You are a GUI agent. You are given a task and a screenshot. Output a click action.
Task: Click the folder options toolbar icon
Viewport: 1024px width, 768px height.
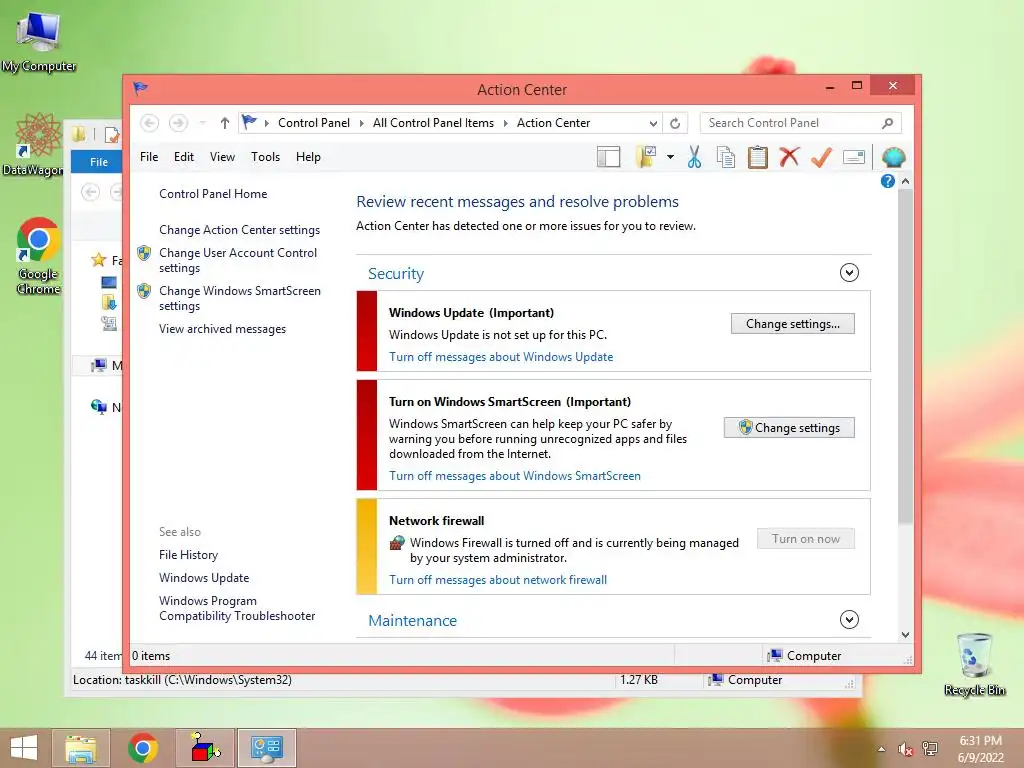pos(646,157)
